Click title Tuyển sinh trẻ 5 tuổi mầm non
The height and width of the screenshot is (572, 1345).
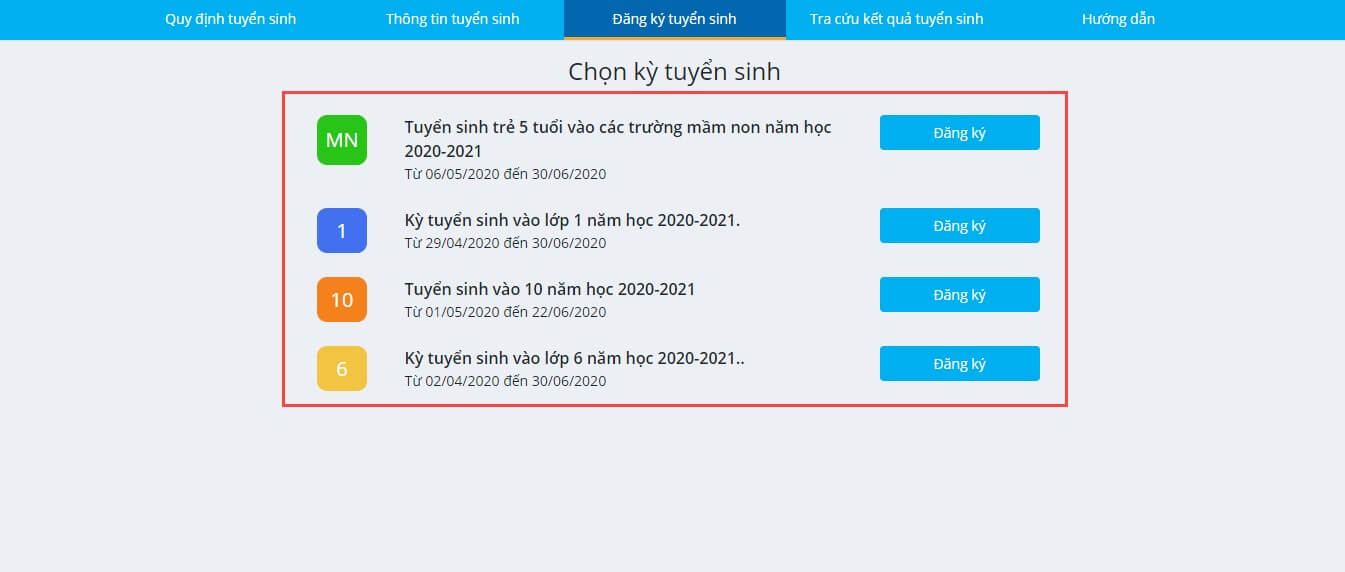[617, 139]
